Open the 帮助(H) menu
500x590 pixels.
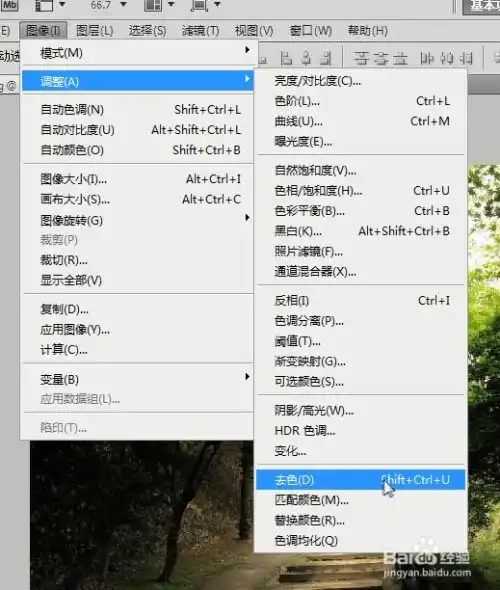click(368, 30)
